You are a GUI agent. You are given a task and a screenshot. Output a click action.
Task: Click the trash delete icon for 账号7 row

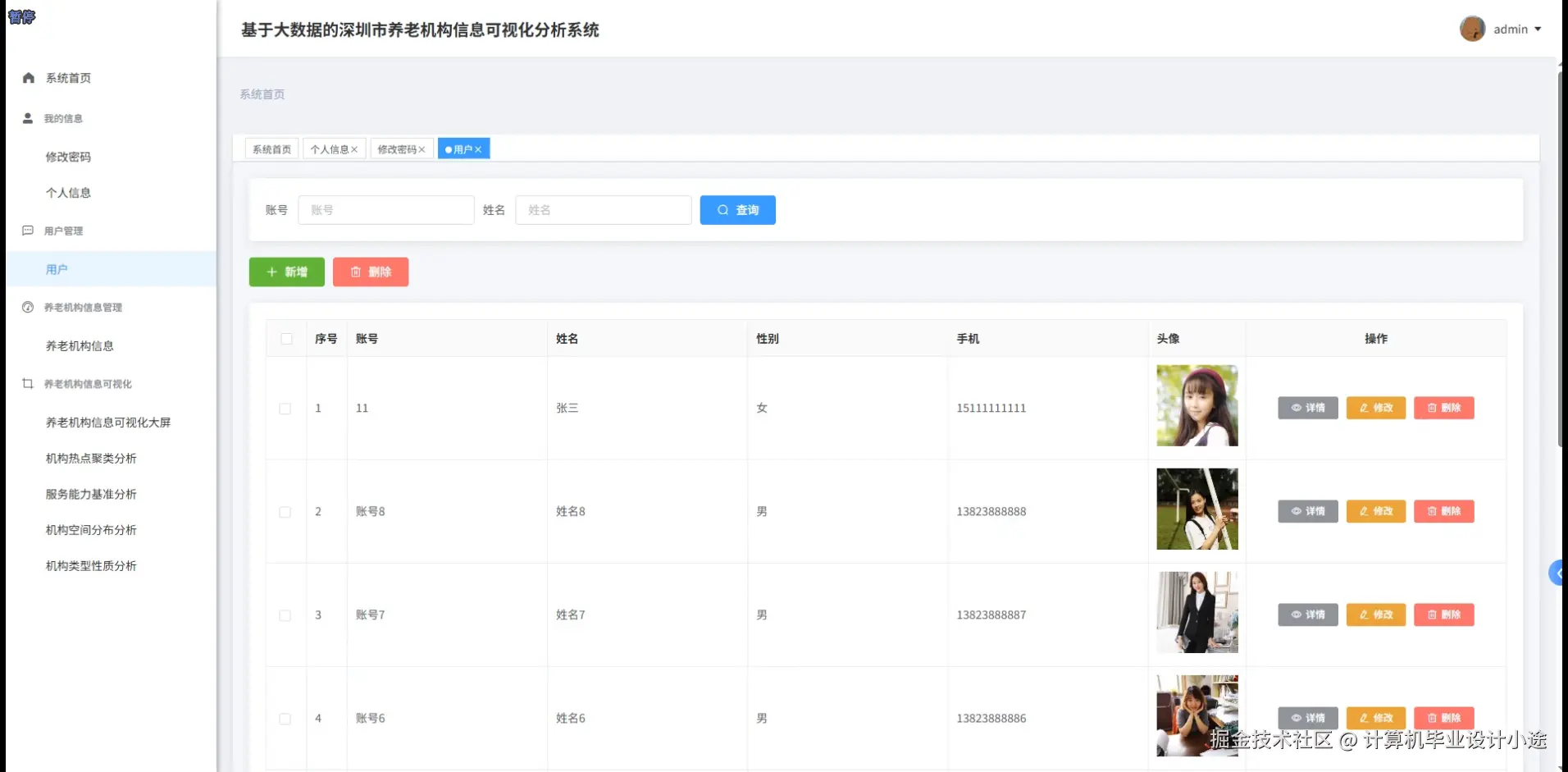click(x=1432, y=614)
